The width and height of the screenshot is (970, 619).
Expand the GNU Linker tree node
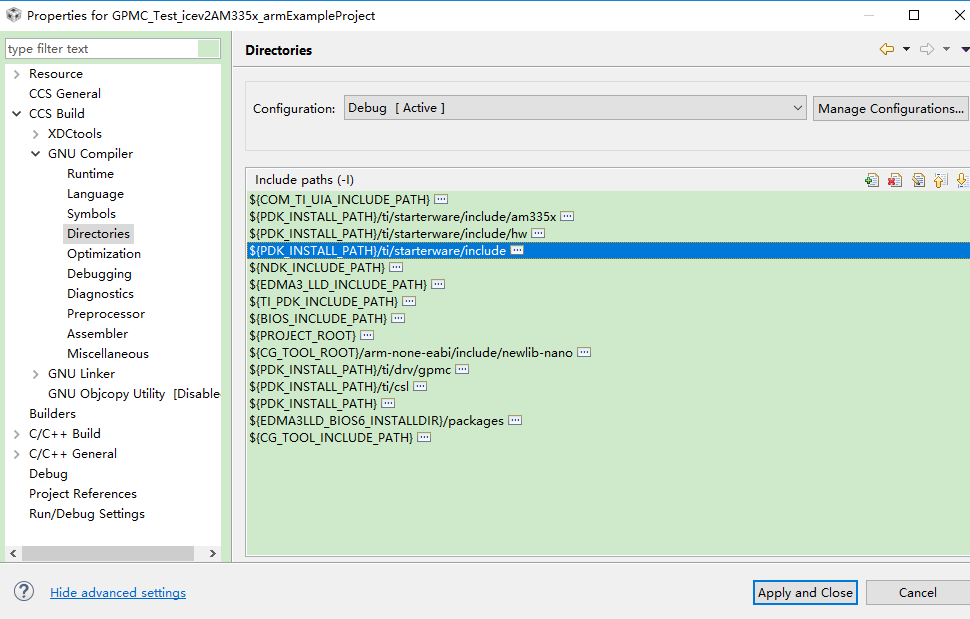point(36,374)
